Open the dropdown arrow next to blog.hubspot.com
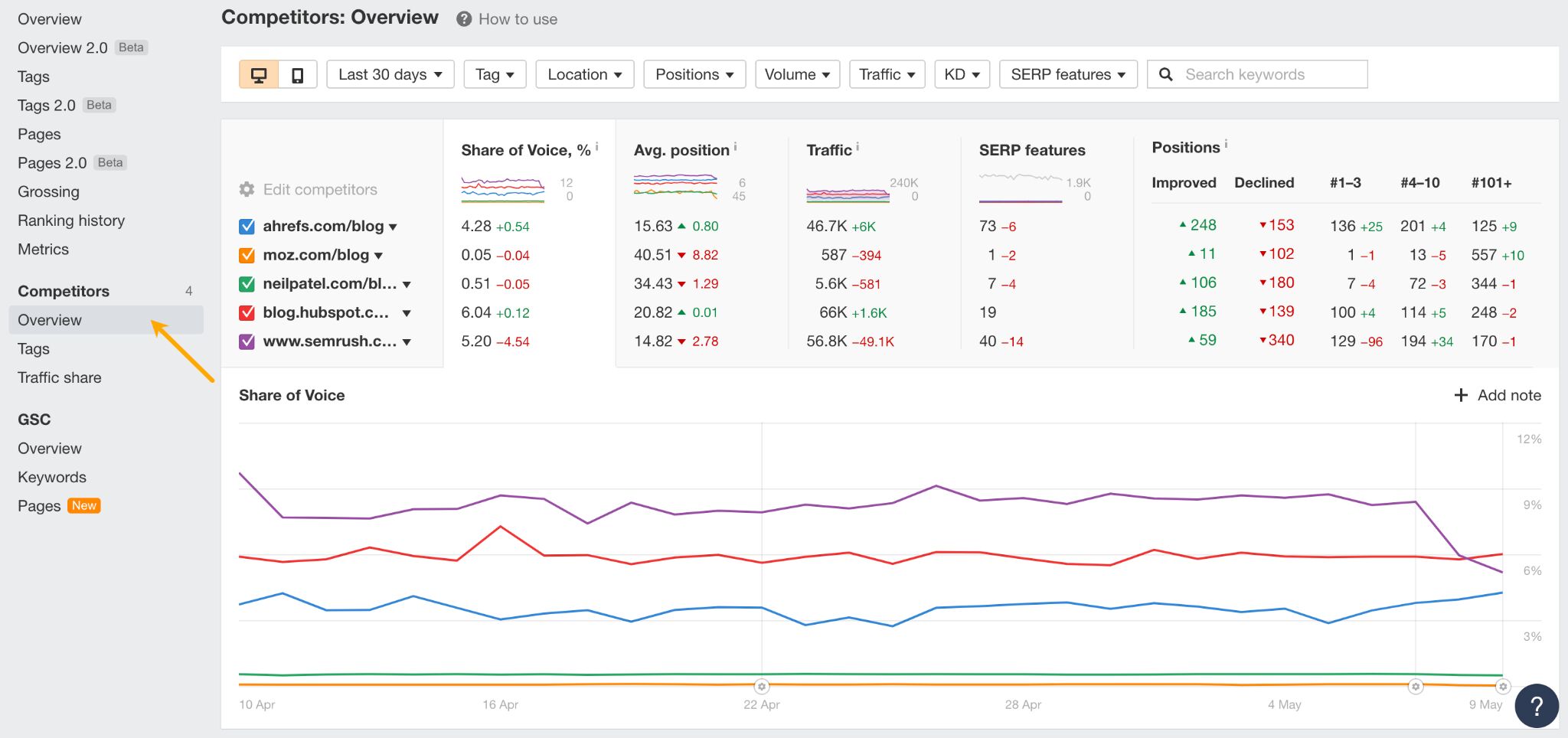1568x738 pixels. [407, 312]
